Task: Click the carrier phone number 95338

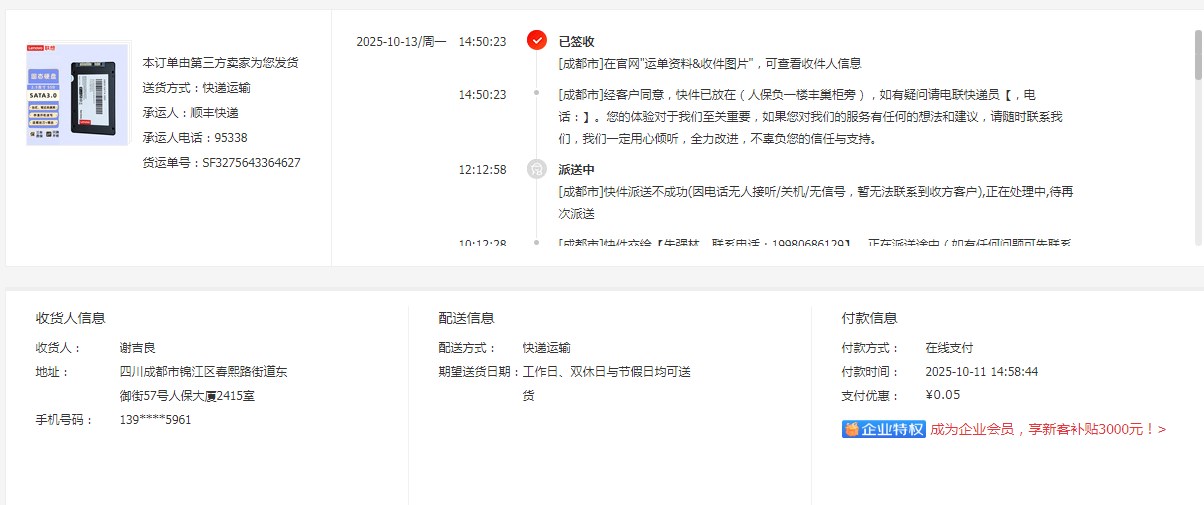Action: (230, 138)
